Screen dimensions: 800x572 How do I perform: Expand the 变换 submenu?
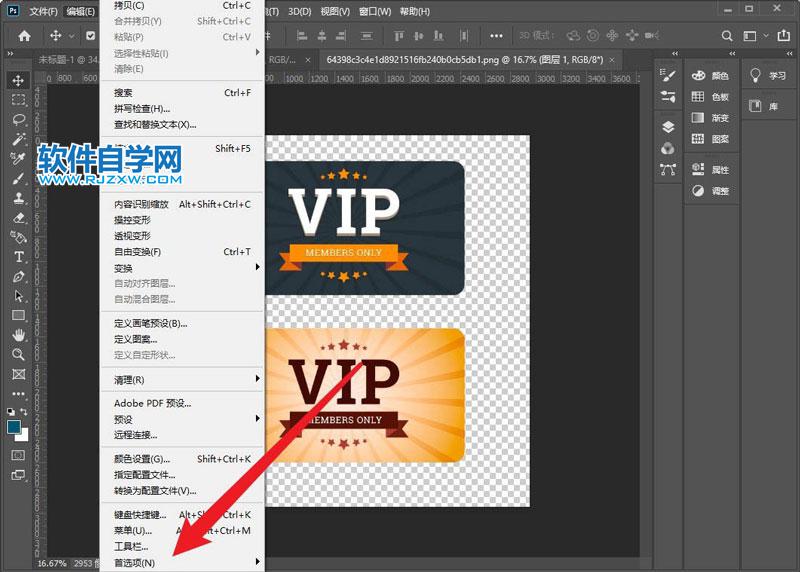coord(123,268)
